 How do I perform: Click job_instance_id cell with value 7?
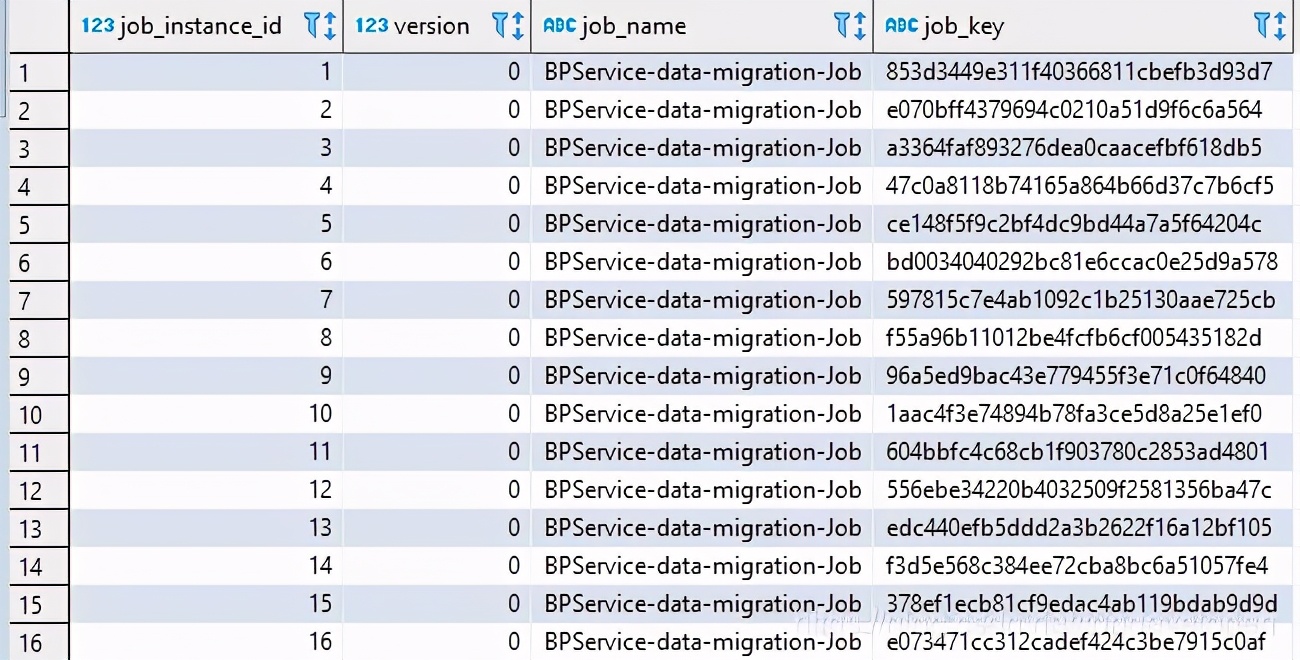pos(206,300)
